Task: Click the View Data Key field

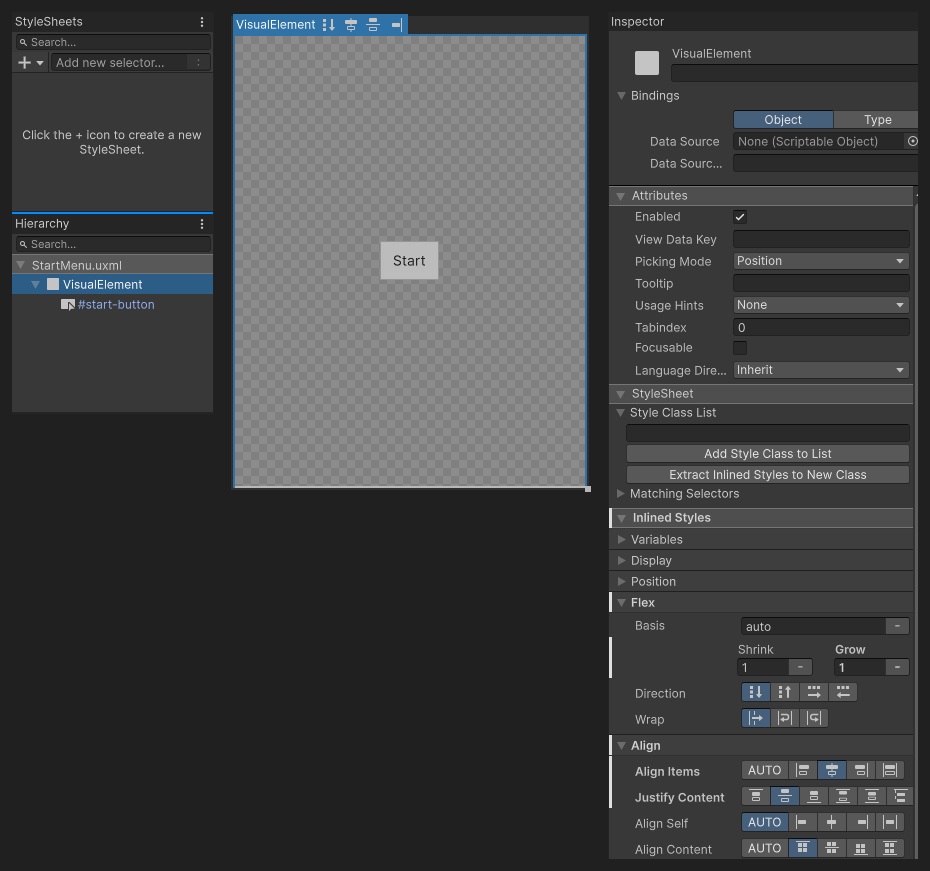Action: (821, 239)
